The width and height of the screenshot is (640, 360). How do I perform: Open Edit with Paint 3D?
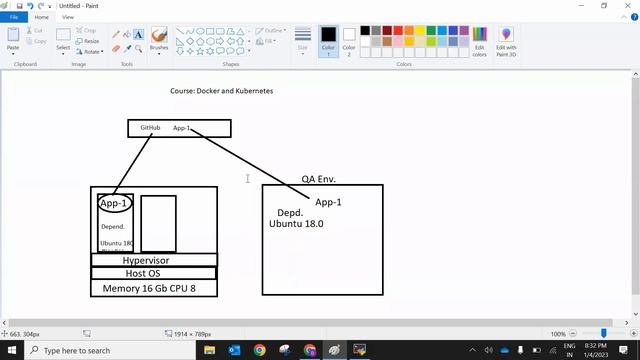tap(506, 42)
